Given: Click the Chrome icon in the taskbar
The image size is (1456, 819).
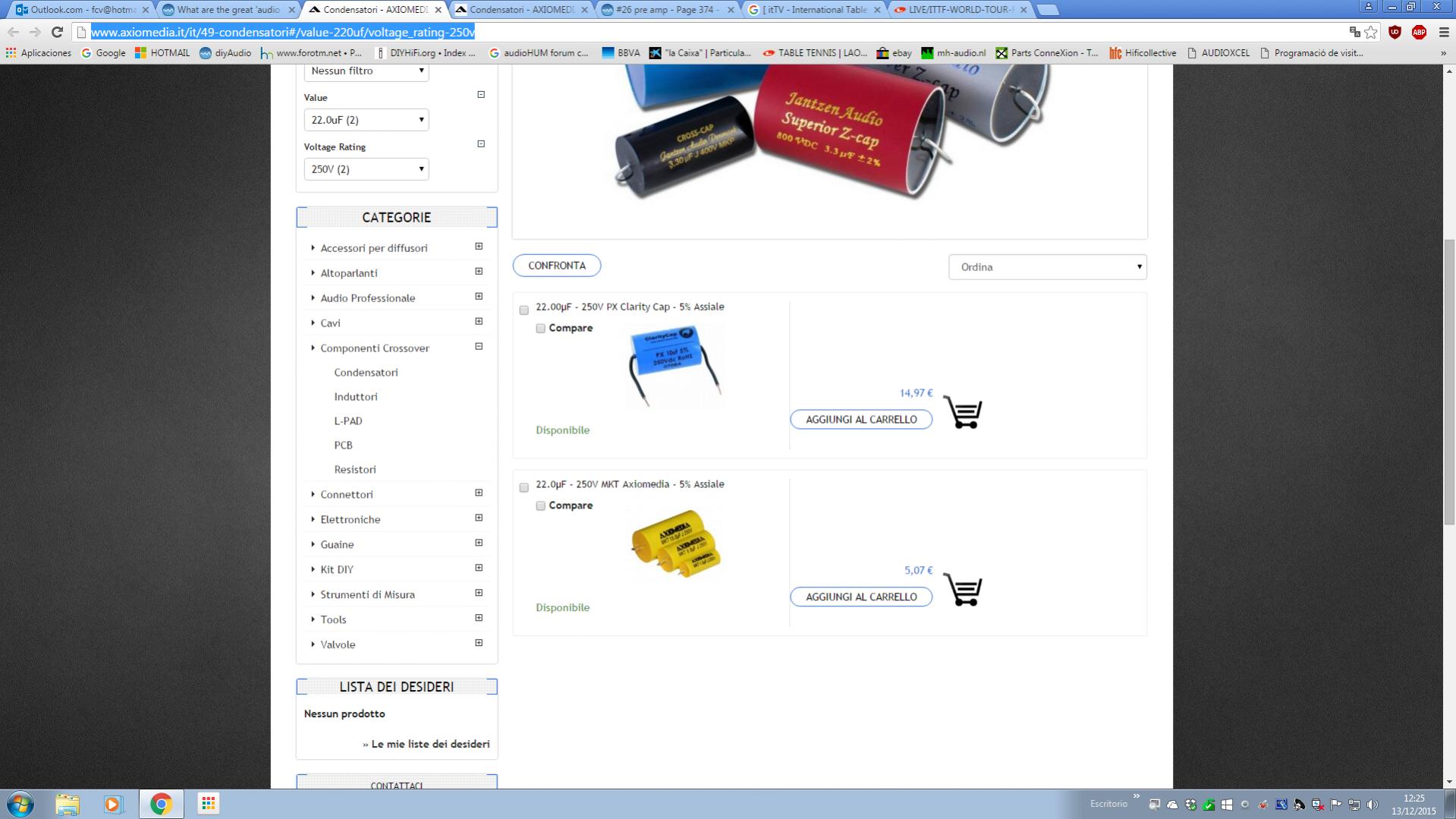Looking at the screenshot, I should click(161, 804).
